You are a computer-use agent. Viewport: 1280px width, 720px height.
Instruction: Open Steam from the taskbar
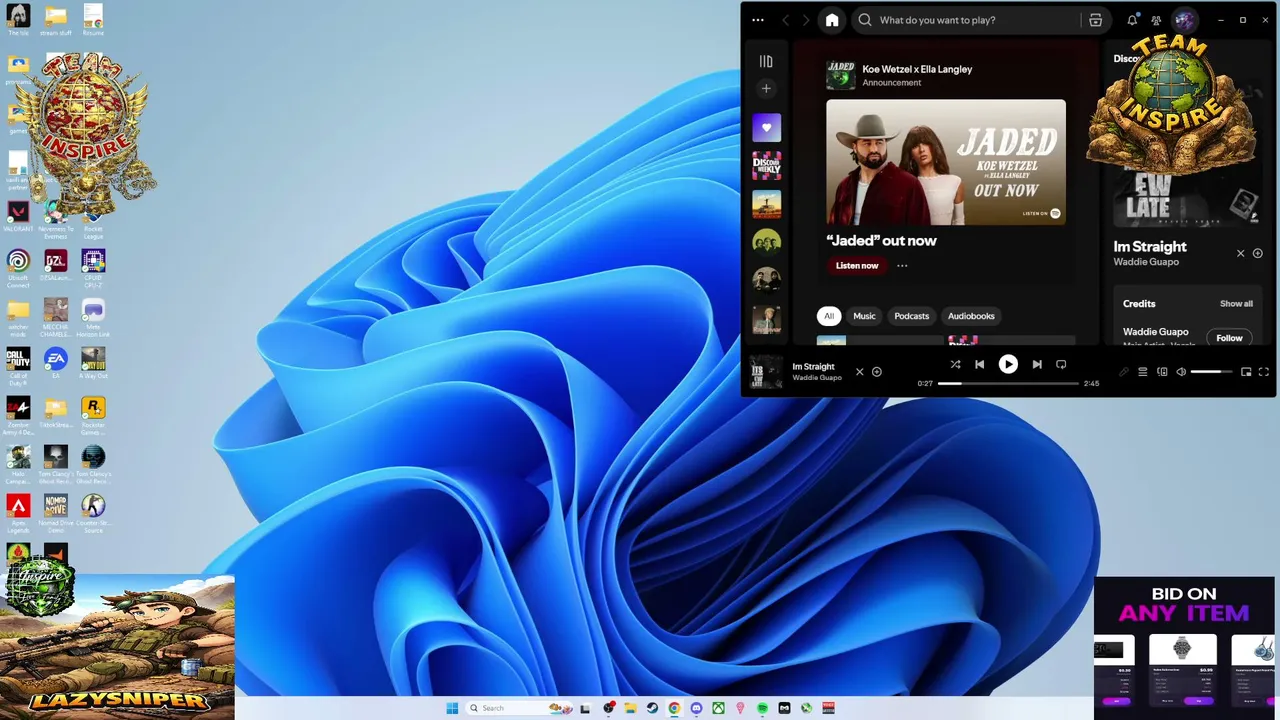click(652, 708)
